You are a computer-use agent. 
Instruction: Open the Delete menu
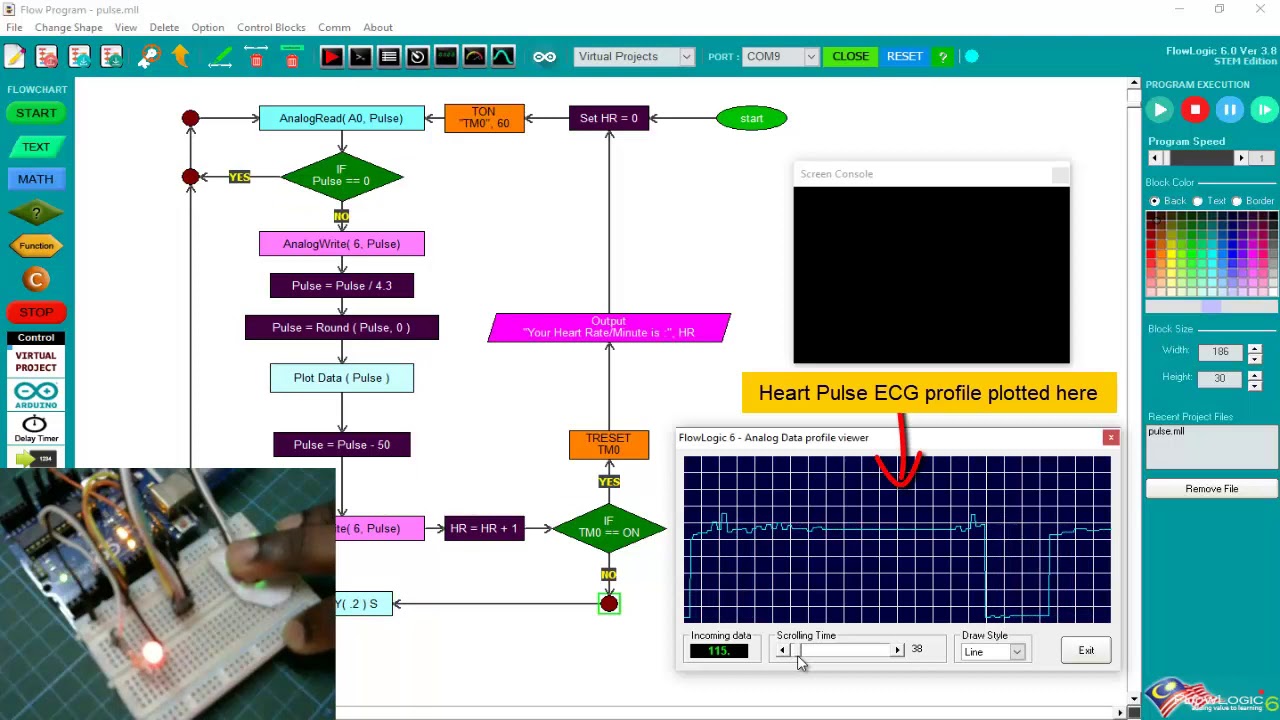(x=164, y=27)
